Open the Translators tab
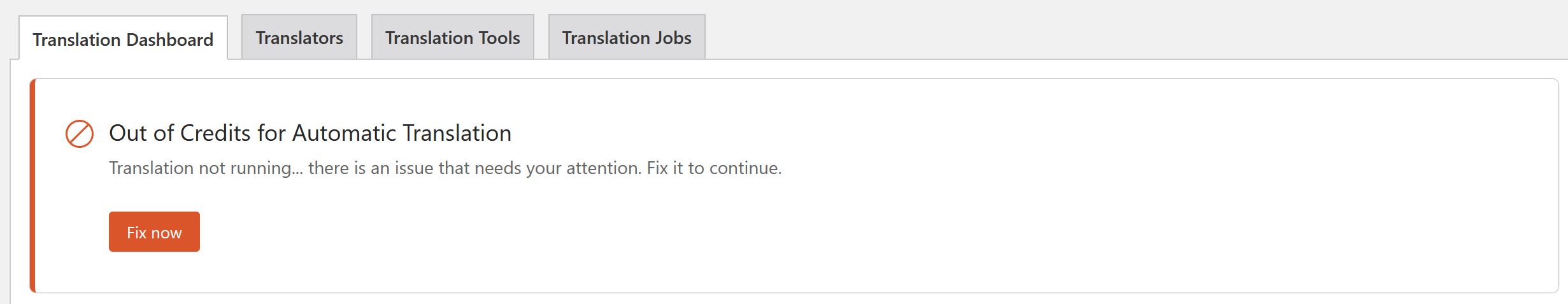The width and height of the screenshot is (1568, 304). (299, 38)
